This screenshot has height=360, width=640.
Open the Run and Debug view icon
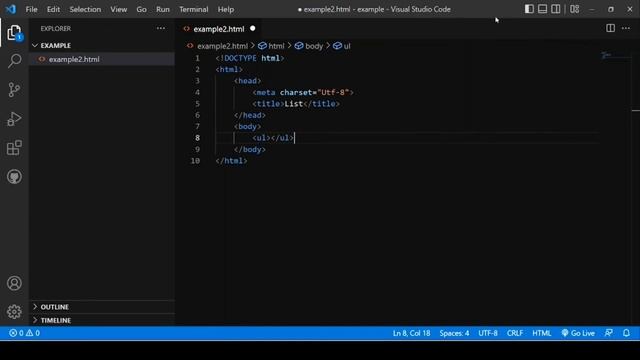click(x=14, y=119)
